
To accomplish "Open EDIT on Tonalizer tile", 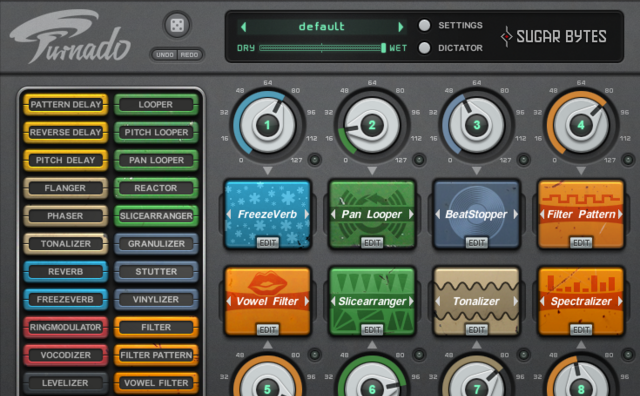I will coord(477,330).
